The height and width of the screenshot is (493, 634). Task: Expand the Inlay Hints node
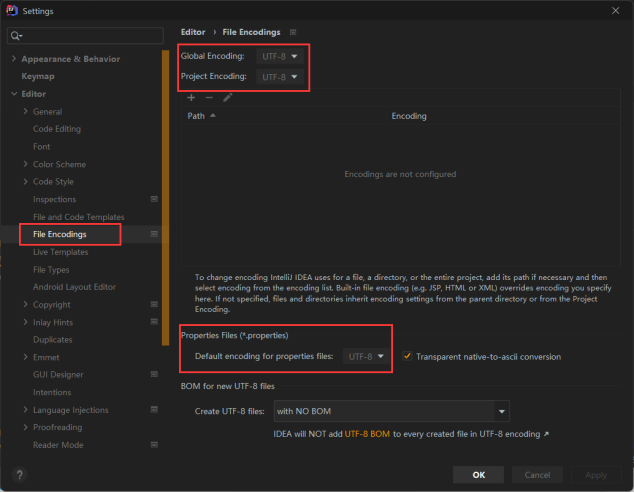coord(25,322)
